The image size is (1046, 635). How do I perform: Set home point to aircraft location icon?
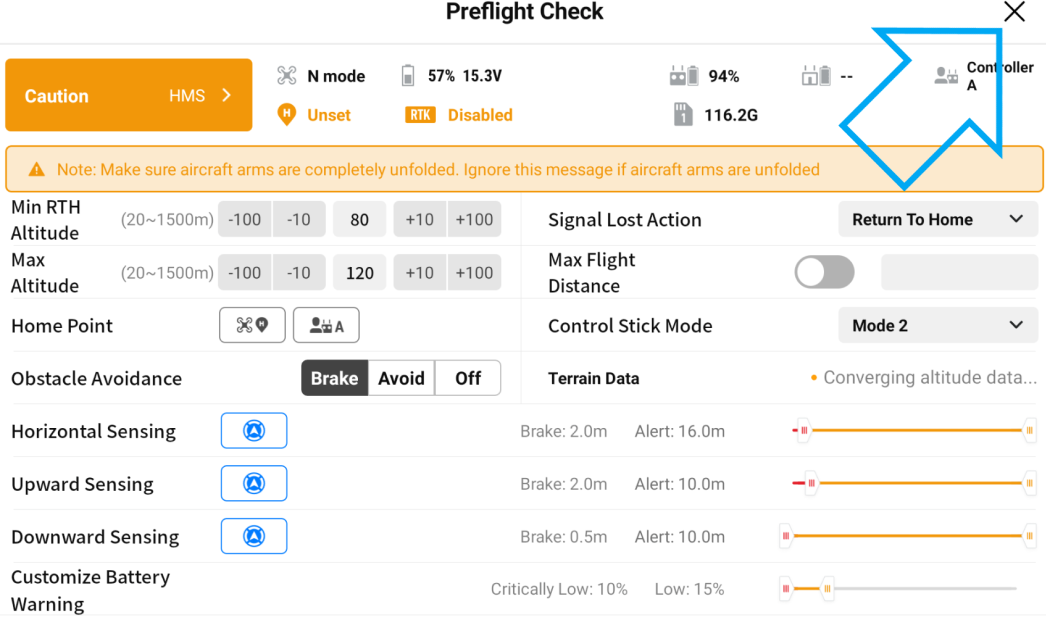point(252,325)
